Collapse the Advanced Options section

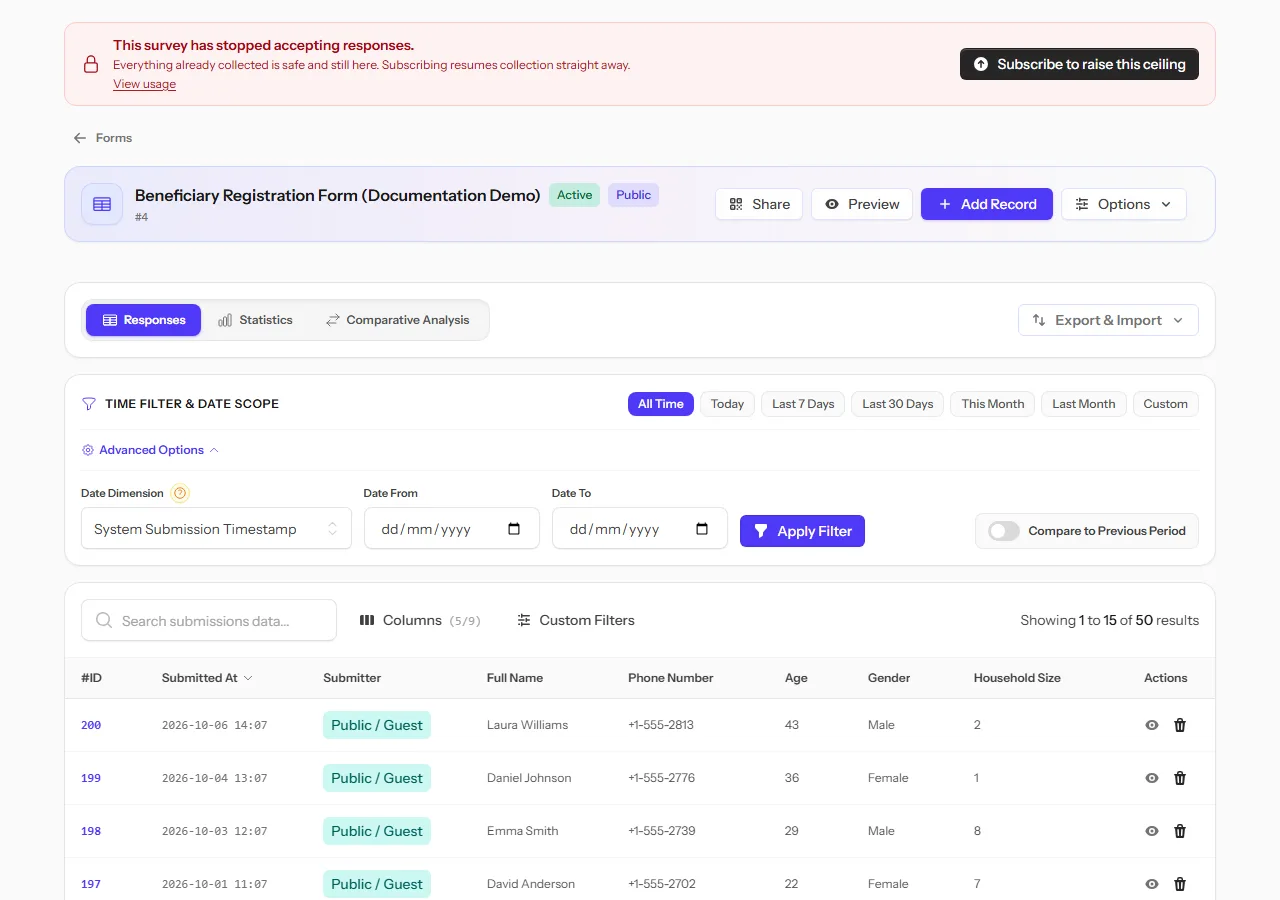(151, 450)
